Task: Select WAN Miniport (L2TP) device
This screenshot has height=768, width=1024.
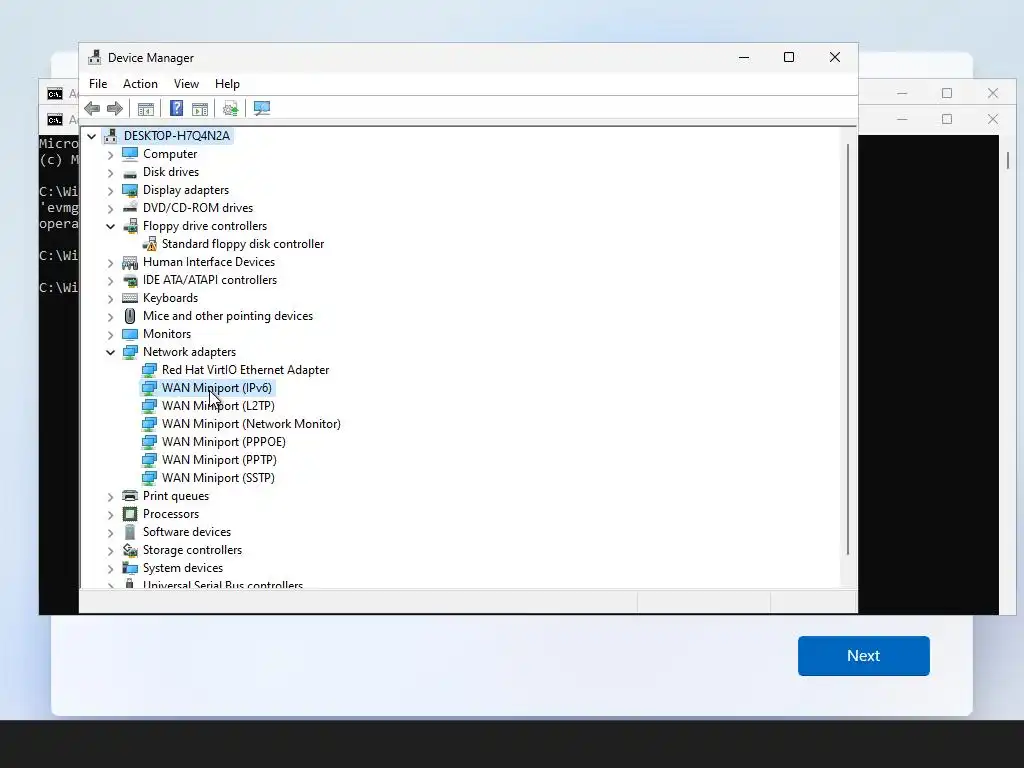Action: (x=218, y=406)
